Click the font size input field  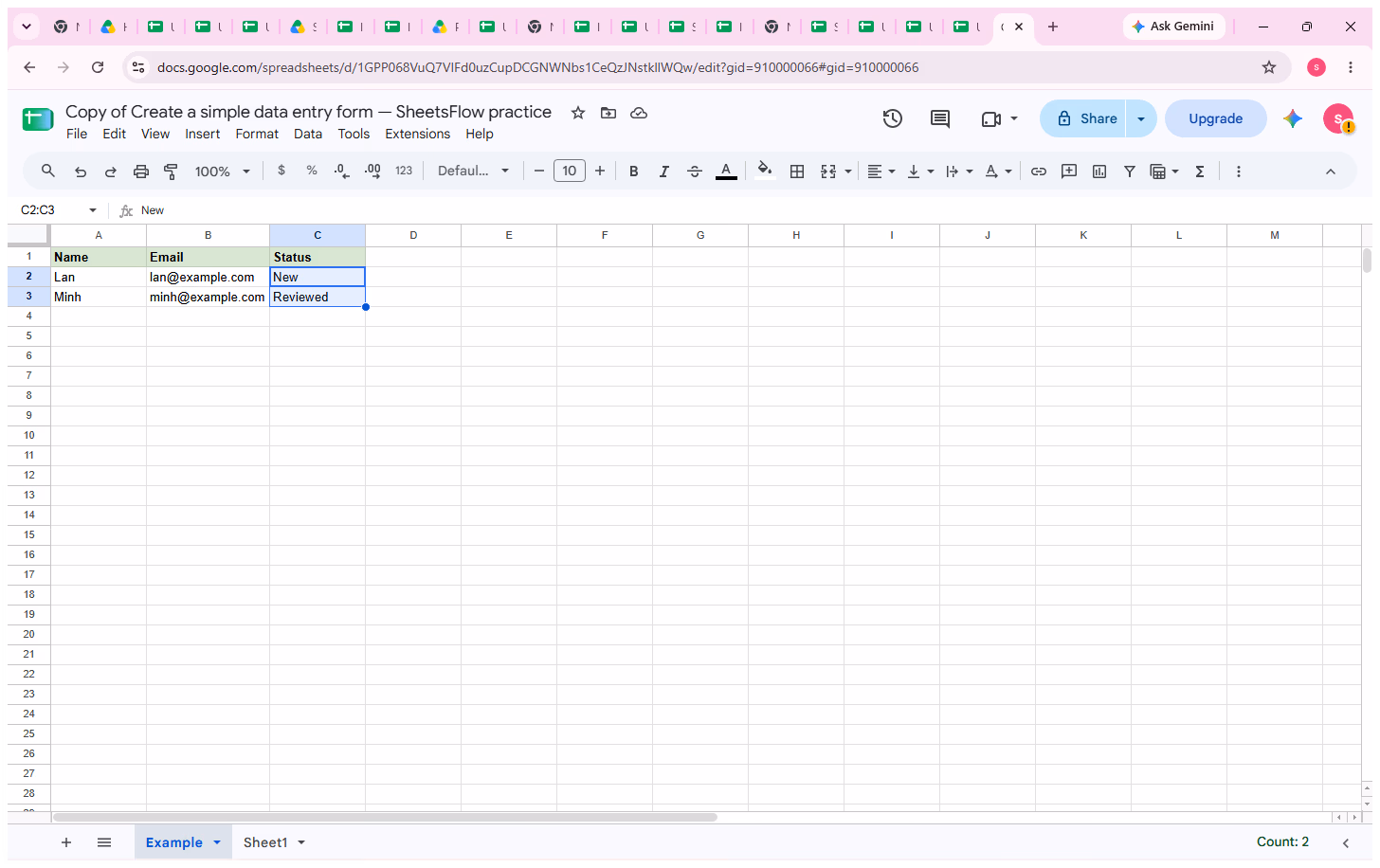569,171
